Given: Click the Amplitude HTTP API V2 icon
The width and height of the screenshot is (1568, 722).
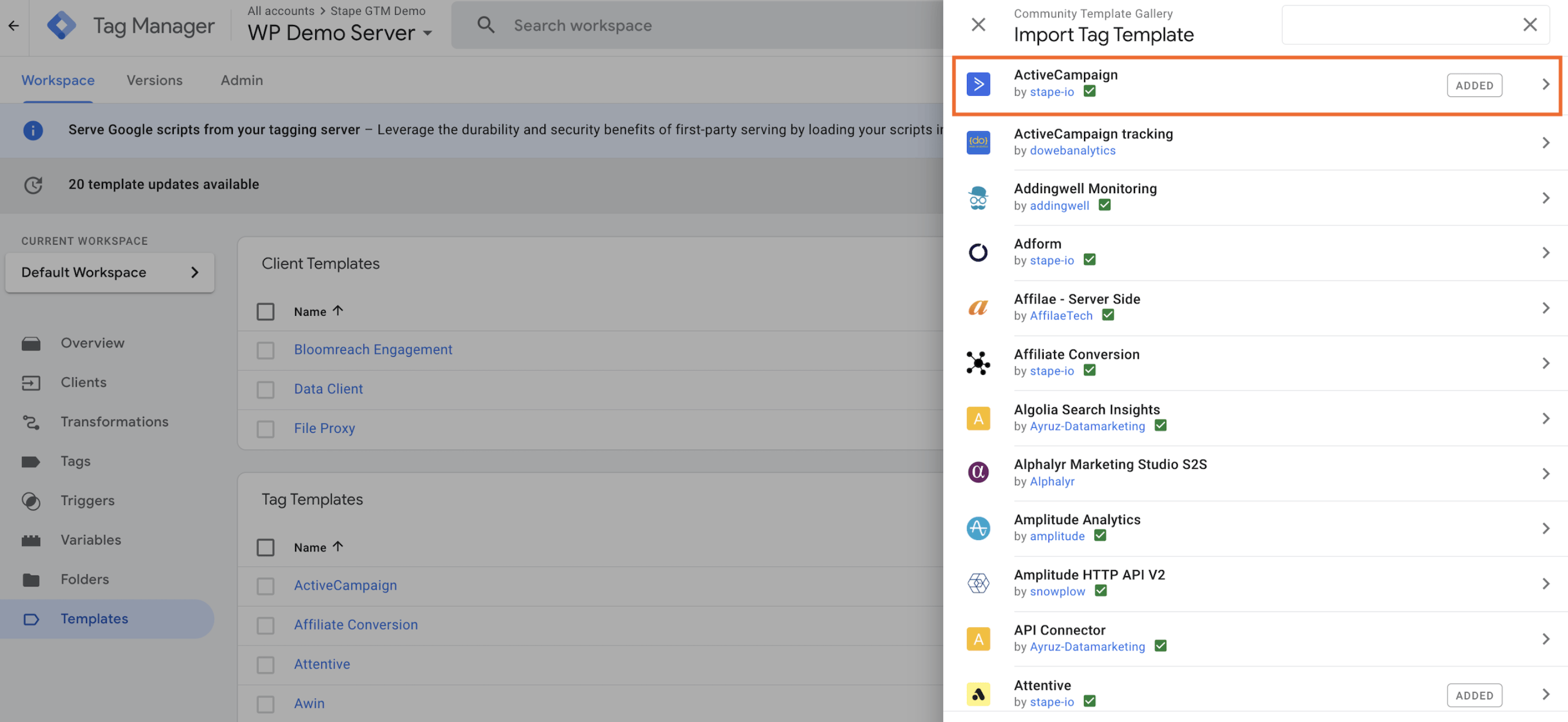Looking at the screenshot, I should 978,584.
